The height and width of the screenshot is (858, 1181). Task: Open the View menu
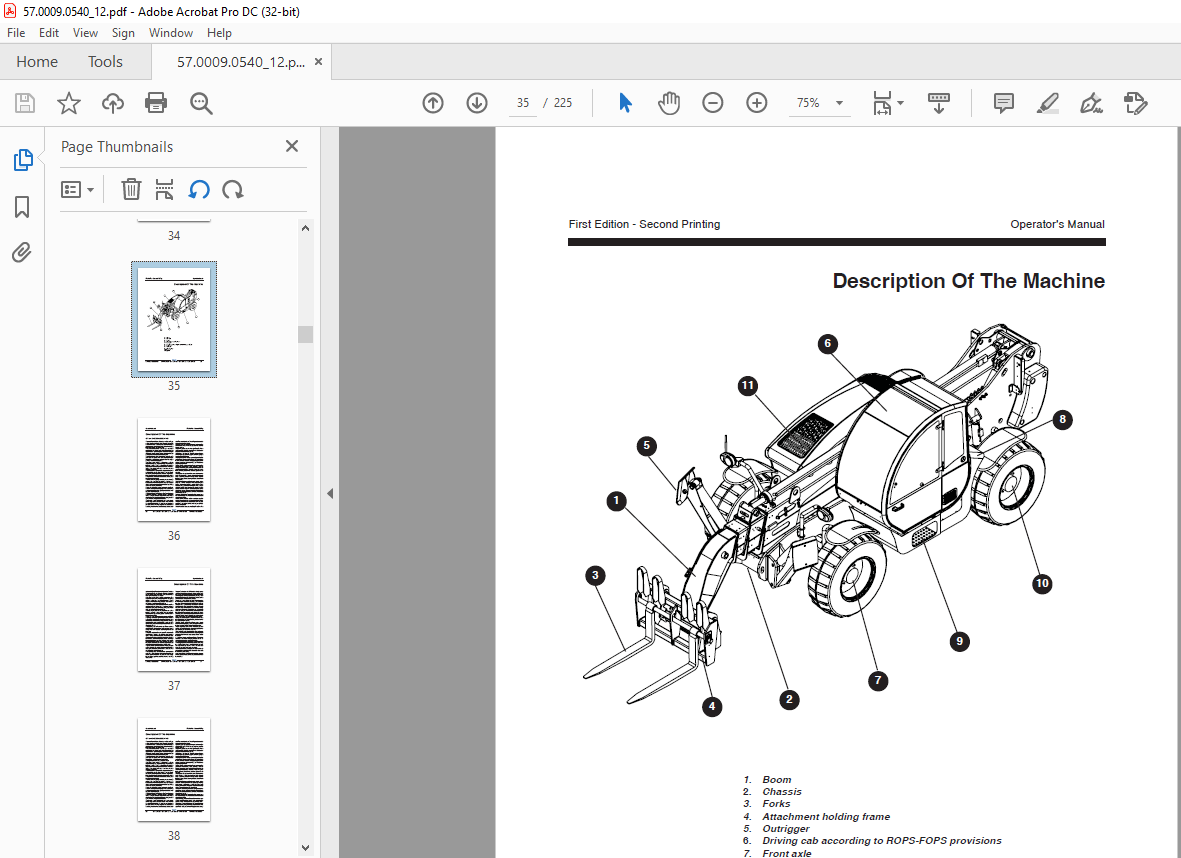(85, 33)
